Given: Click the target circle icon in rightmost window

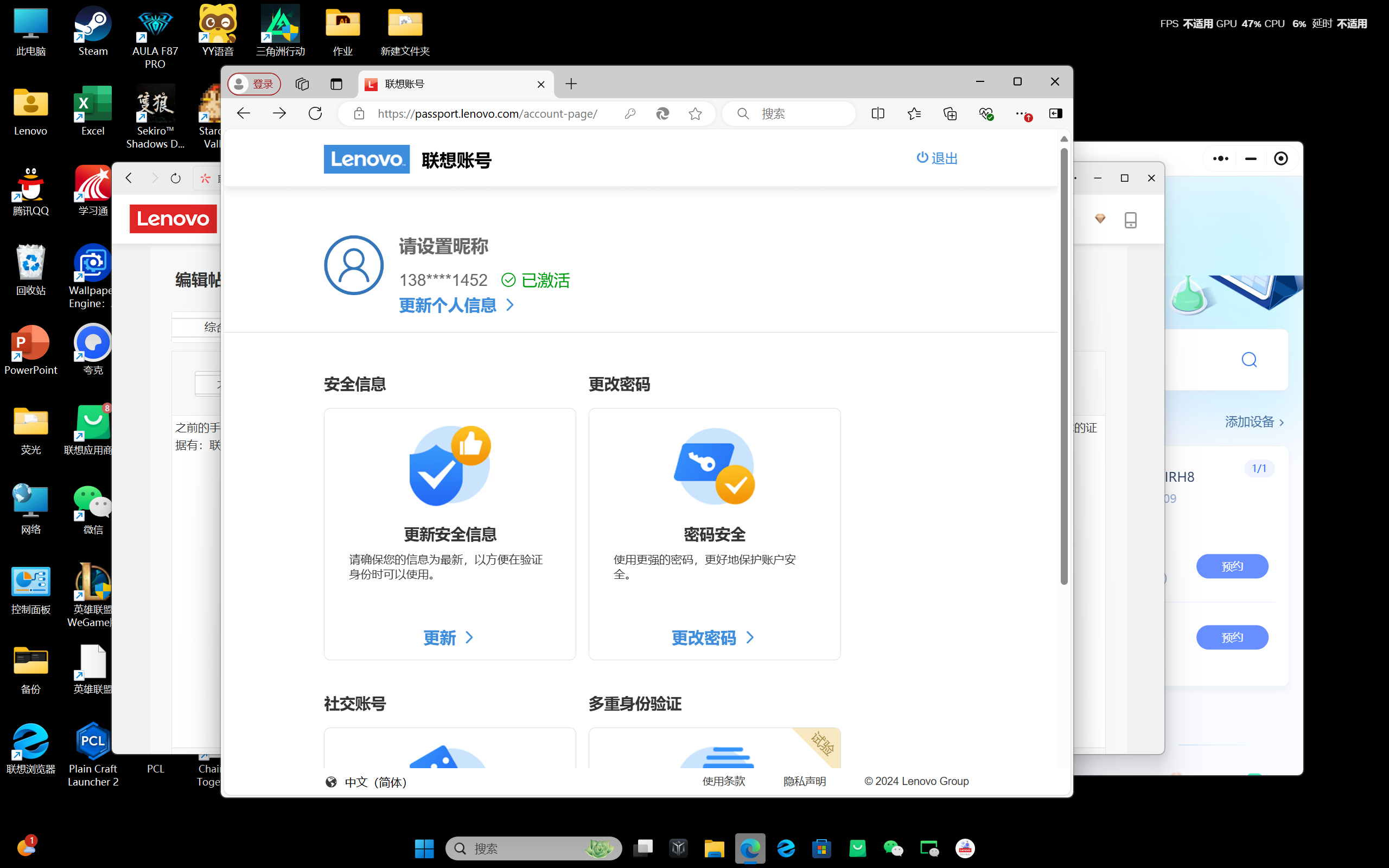Looking at the screenshot, I should click(x=1280, y=158).
